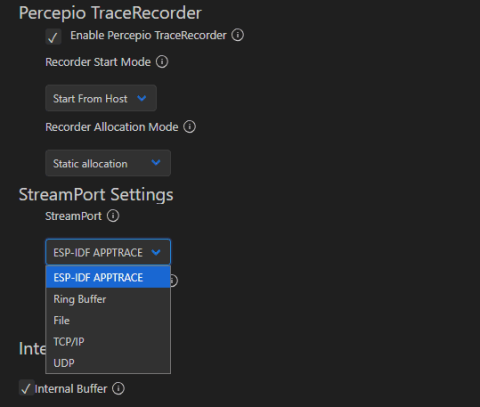Open info icon beside Enable Percepio TraceRecorder
Screen dimensions: 480x407
click(x=238, y=35)
